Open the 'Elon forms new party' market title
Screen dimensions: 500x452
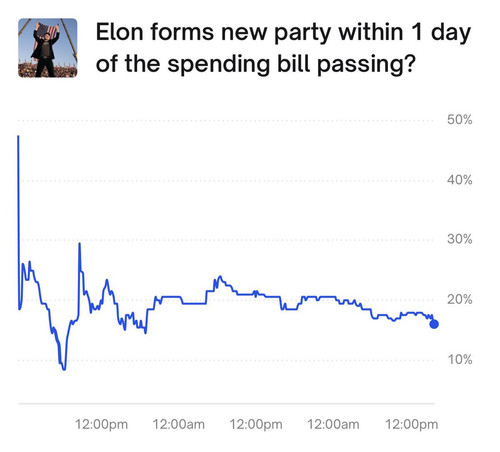pos(283,48)
